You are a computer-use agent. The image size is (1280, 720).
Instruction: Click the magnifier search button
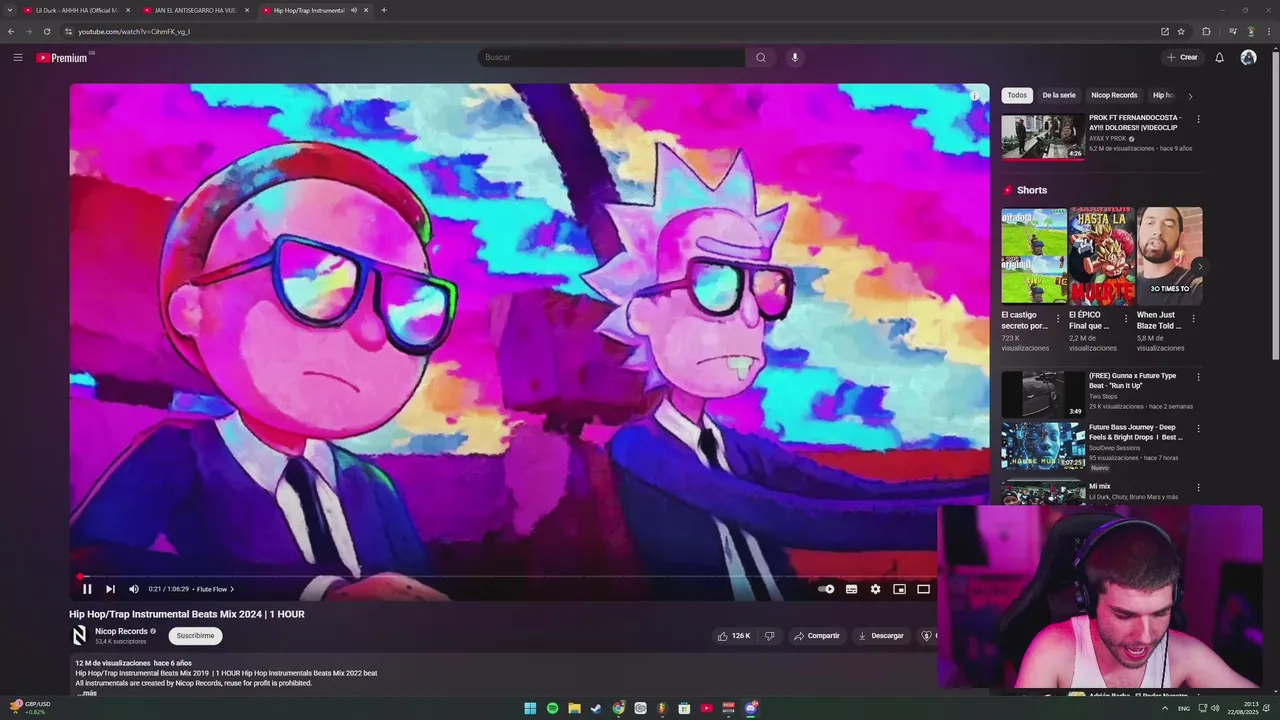[x=761, y=57]
